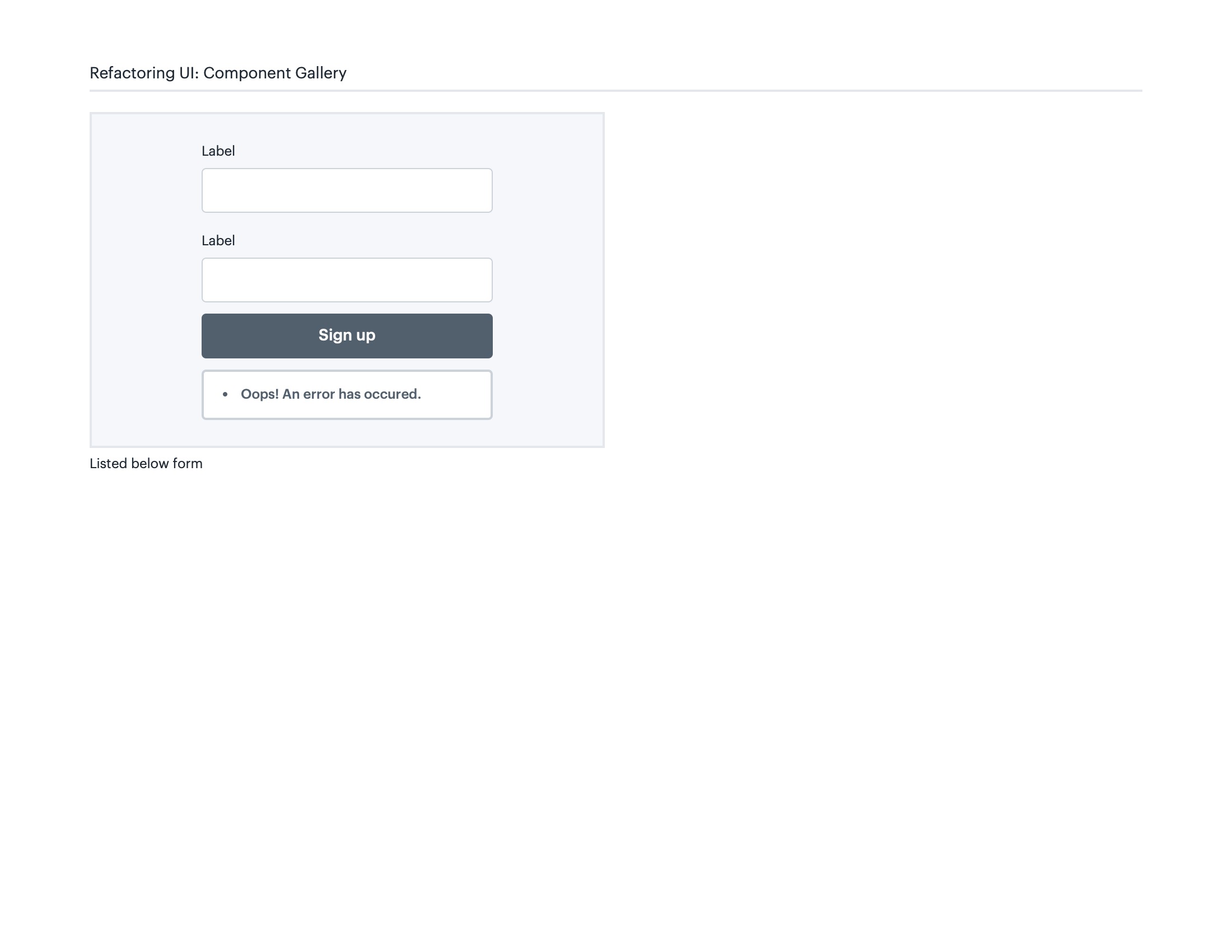Focus the second Label input field

346,280
